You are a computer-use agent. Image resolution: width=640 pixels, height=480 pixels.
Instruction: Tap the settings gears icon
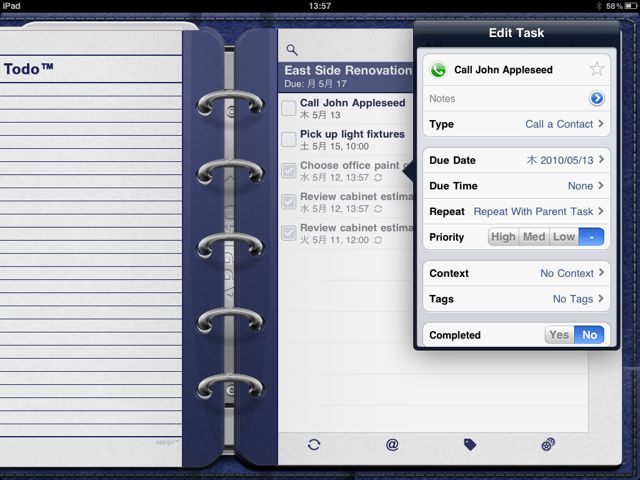click(x=548, y=444)
